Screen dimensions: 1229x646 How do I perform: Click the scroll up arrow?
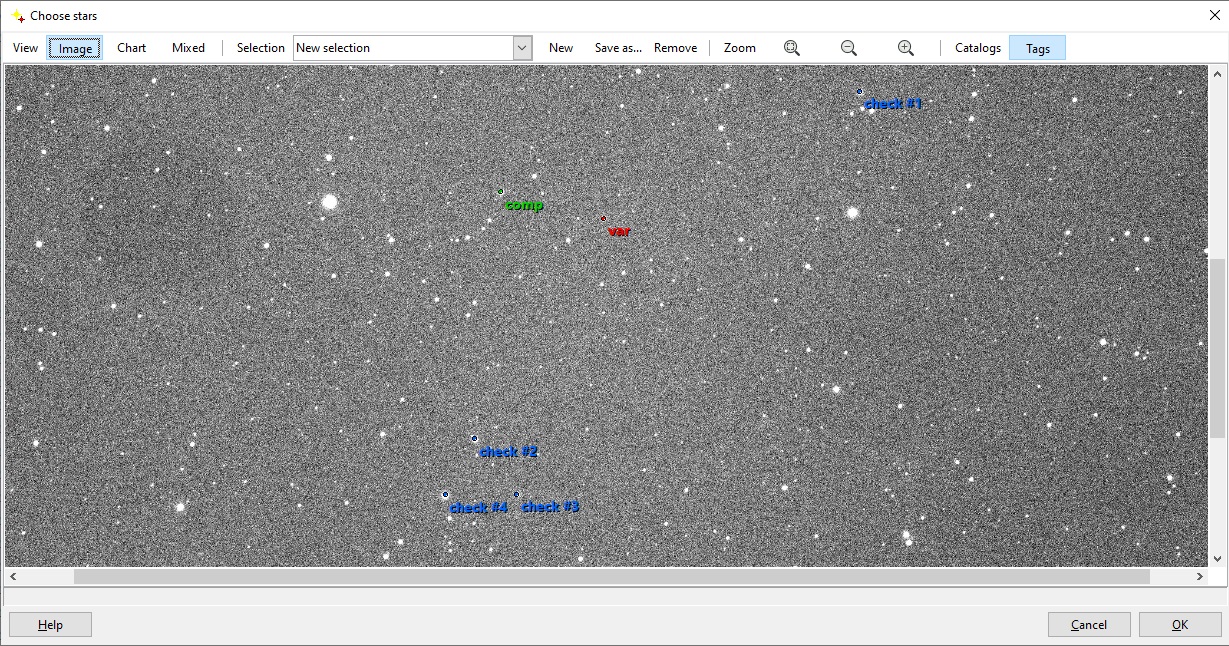point(1217,74)
